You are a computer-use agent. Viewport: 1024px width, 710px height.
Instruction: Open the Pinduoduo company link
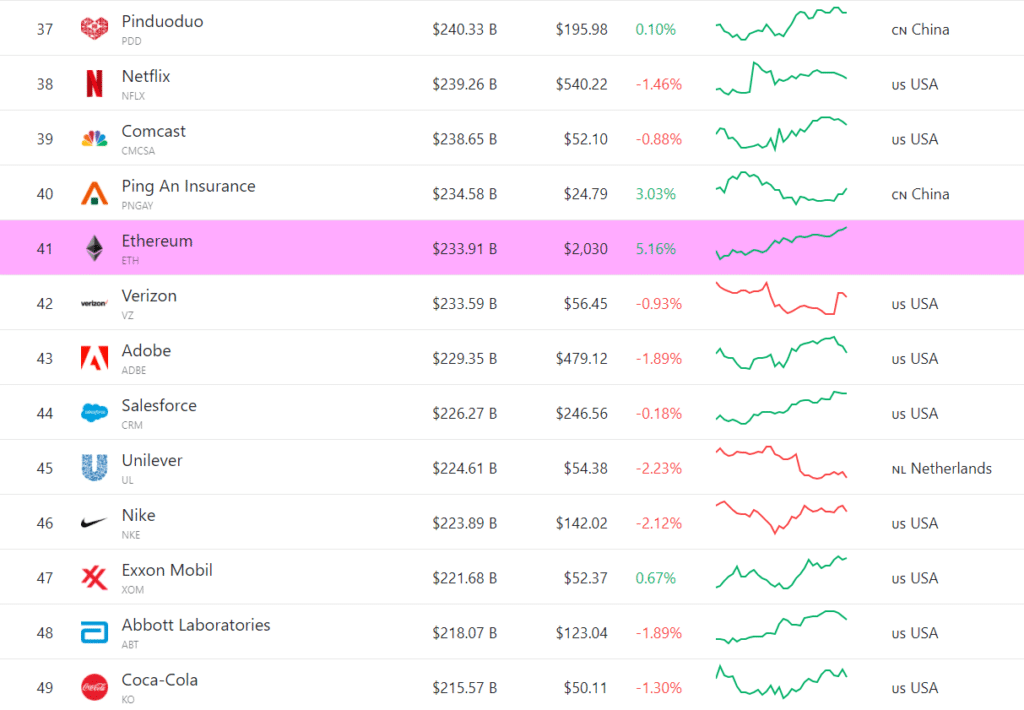tap(162, 22)
